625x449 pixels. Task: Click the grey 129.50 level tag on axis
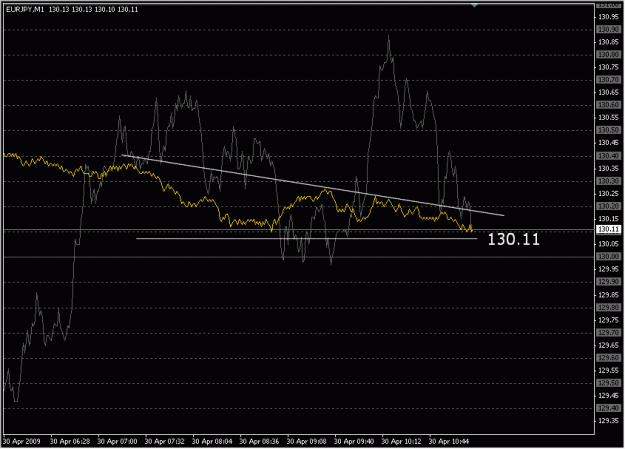tap(609, 383)
